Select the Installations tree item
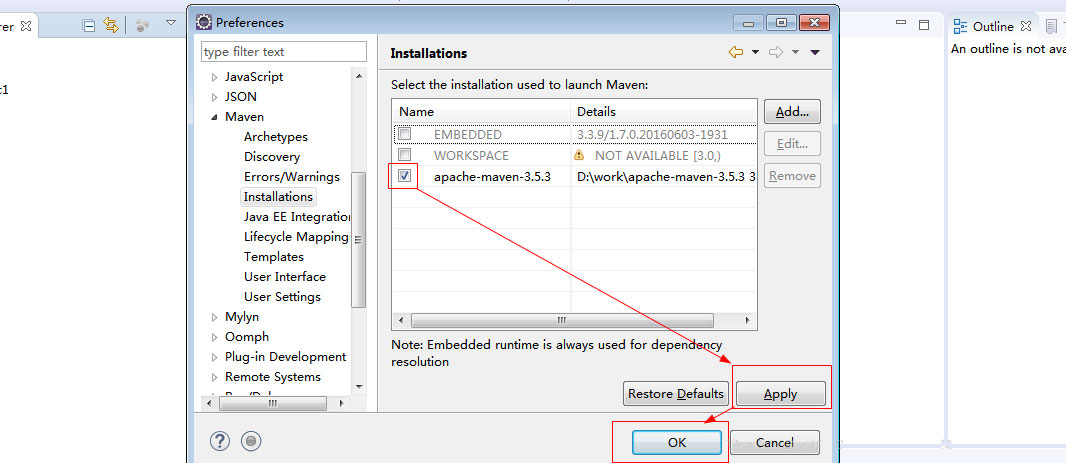This screenshot has width=1066, height=463. [x=278, y=196]
